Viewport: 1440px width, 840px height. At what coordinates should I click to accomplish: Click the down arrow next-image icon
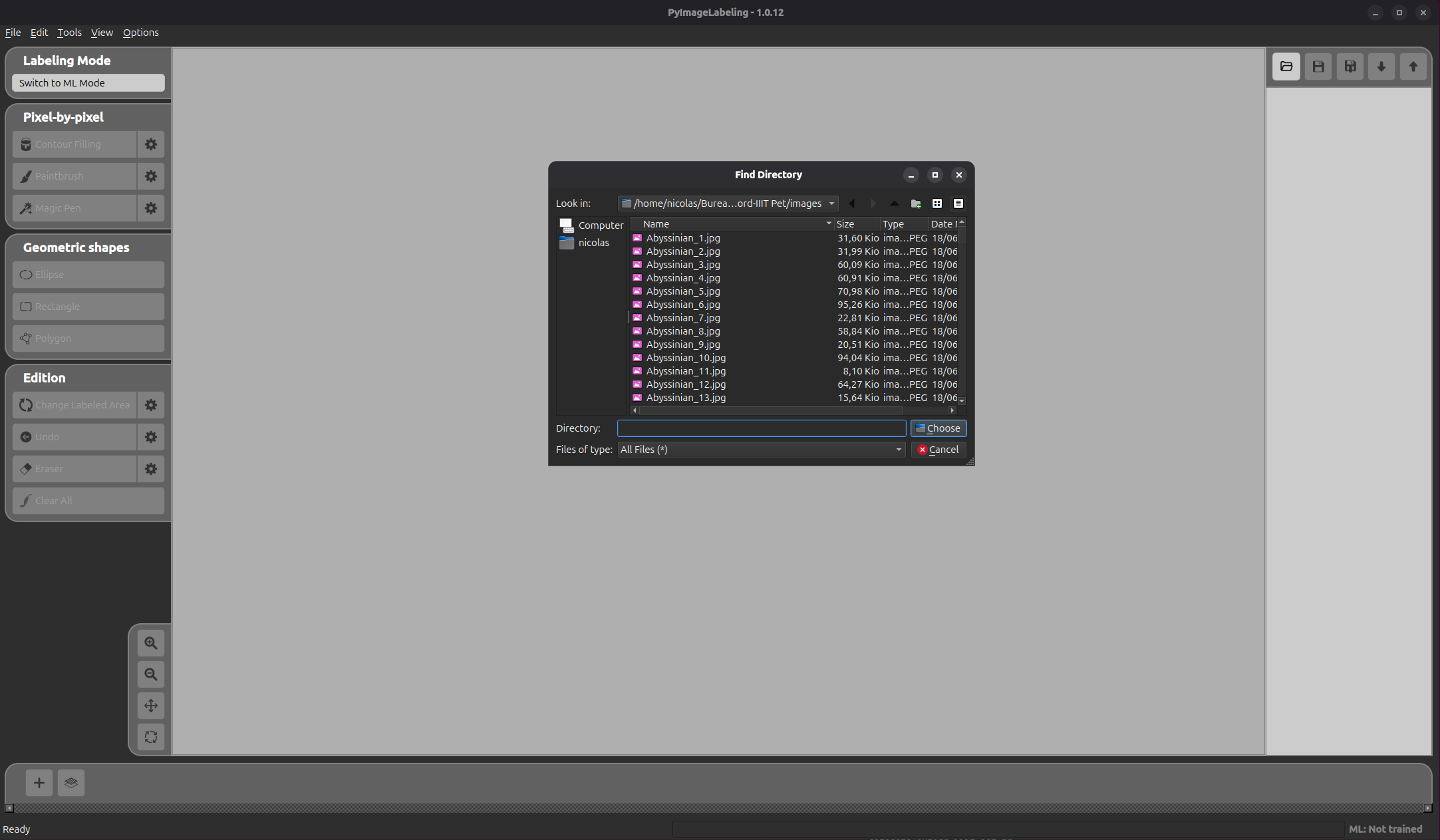click(x=1381, y=67)
